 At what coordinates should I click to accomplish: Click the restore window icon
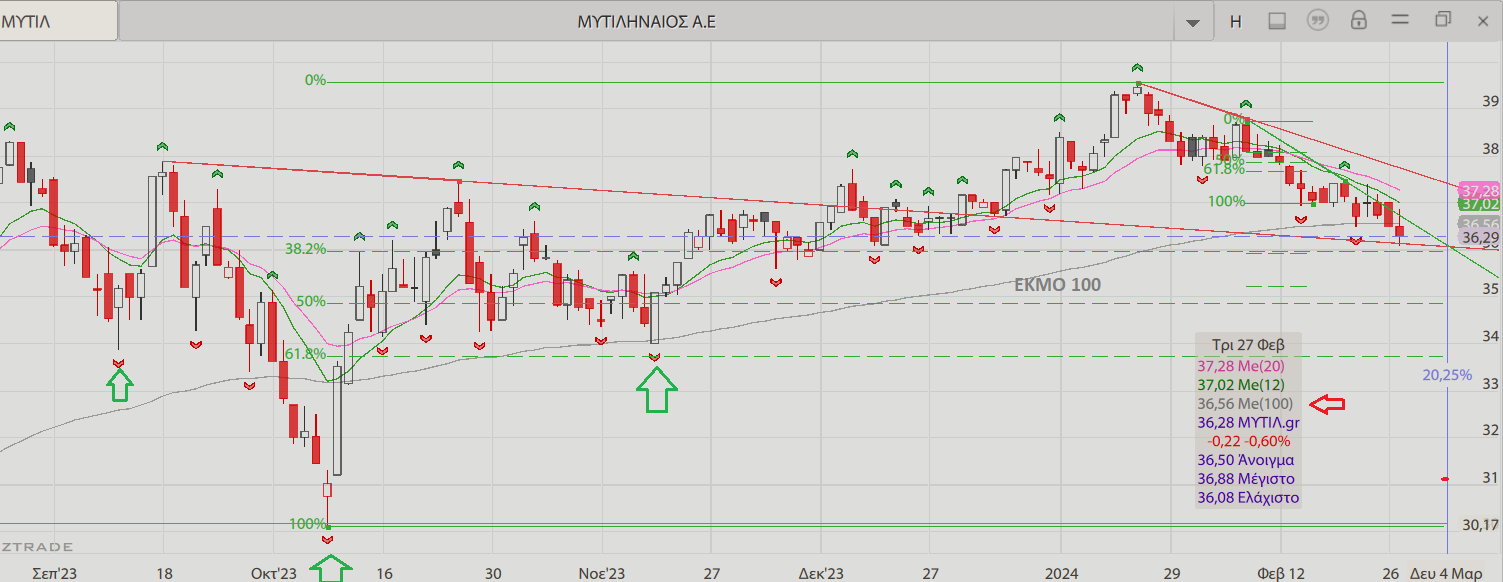pos(1442,20)
